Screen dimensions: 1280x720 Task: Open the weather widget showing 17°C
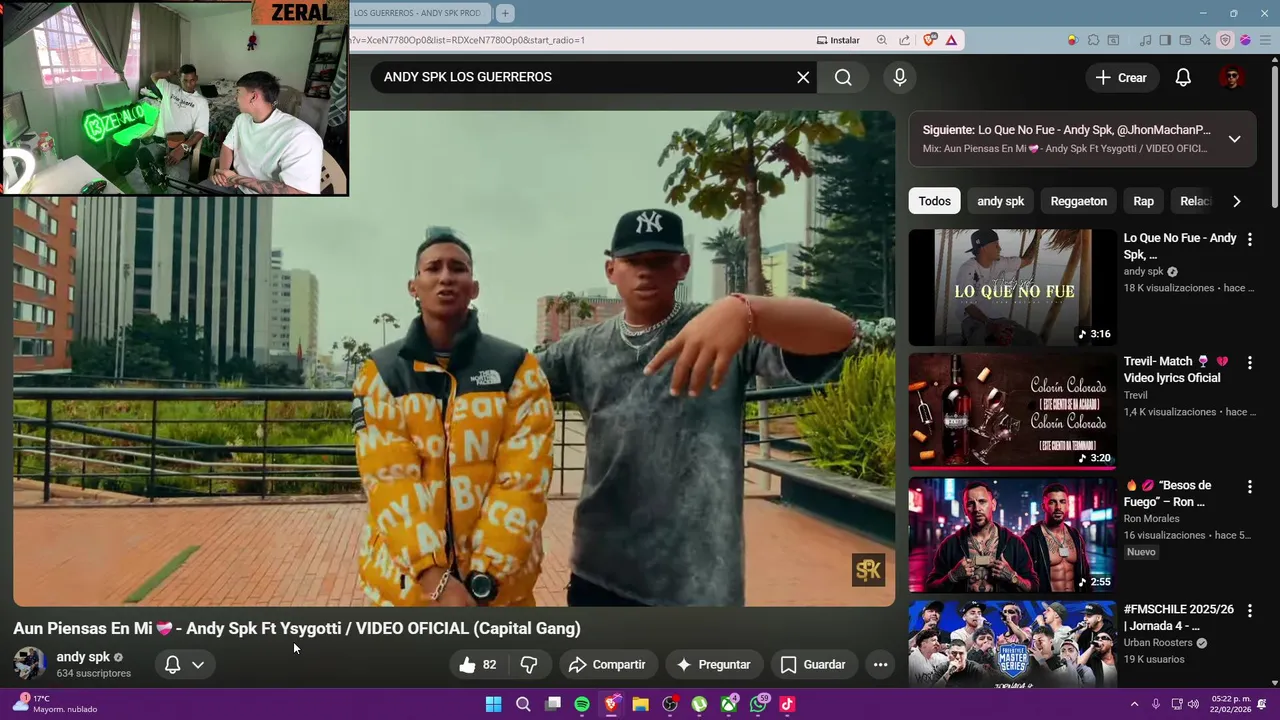pos(55,704)
